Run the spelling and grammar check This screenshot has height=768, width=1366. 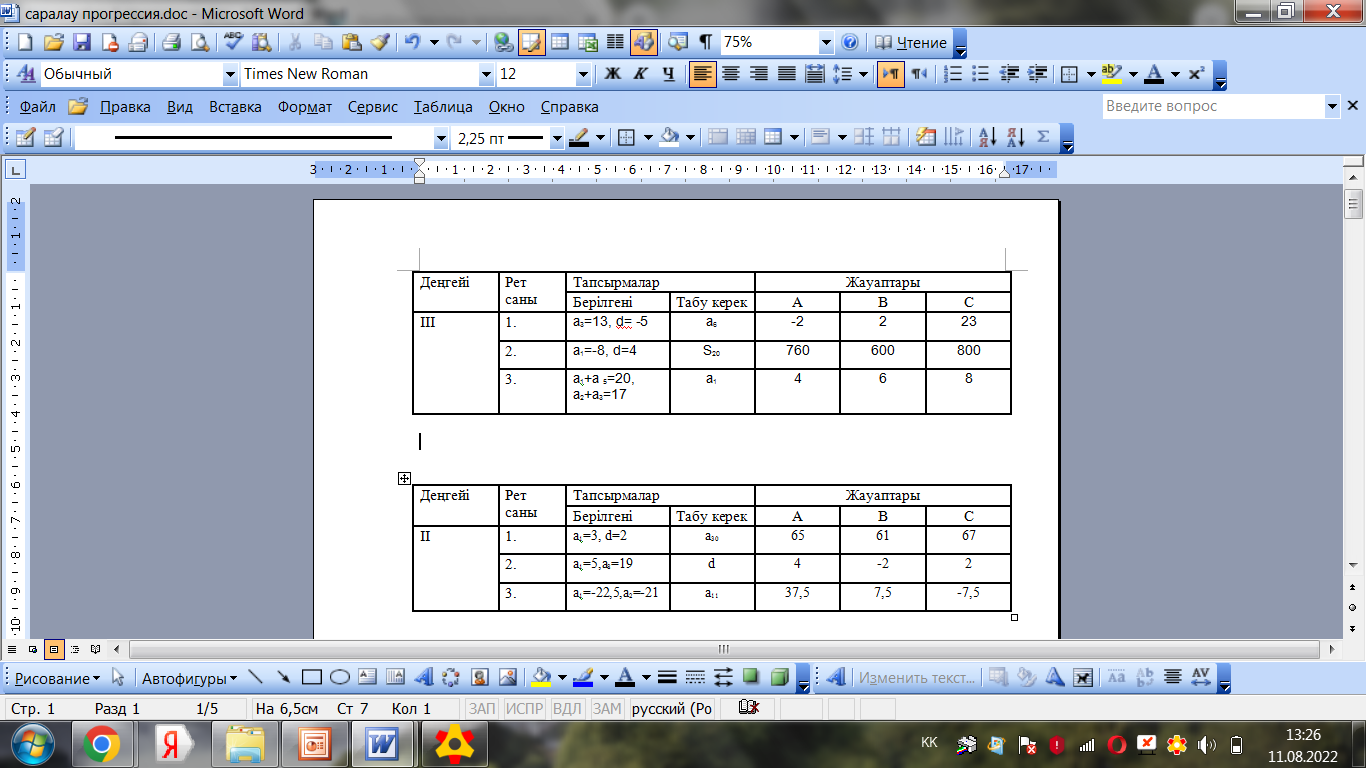coord(233,43)
